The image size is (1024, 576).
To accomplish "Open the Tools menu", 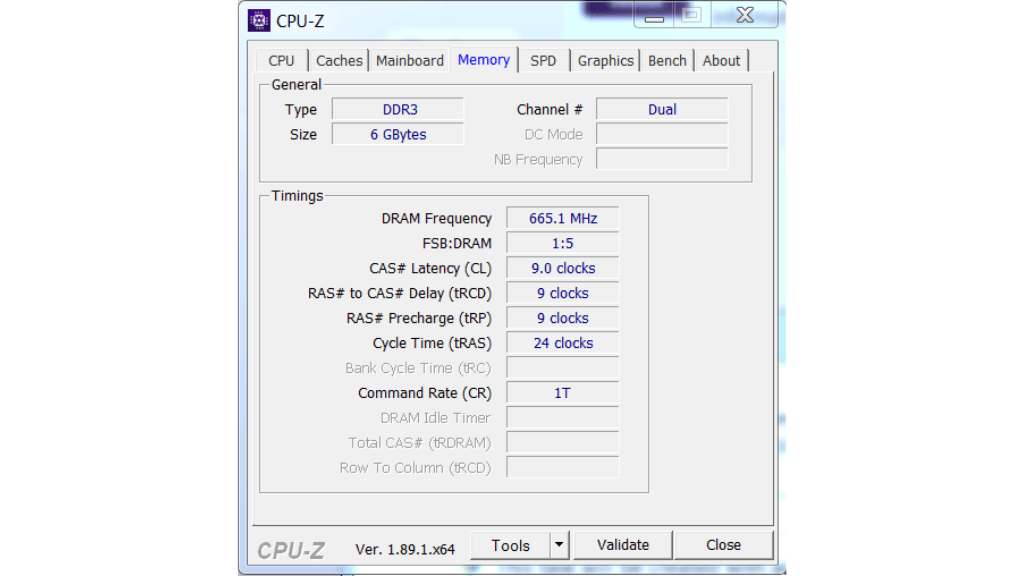I will [512, 545].
